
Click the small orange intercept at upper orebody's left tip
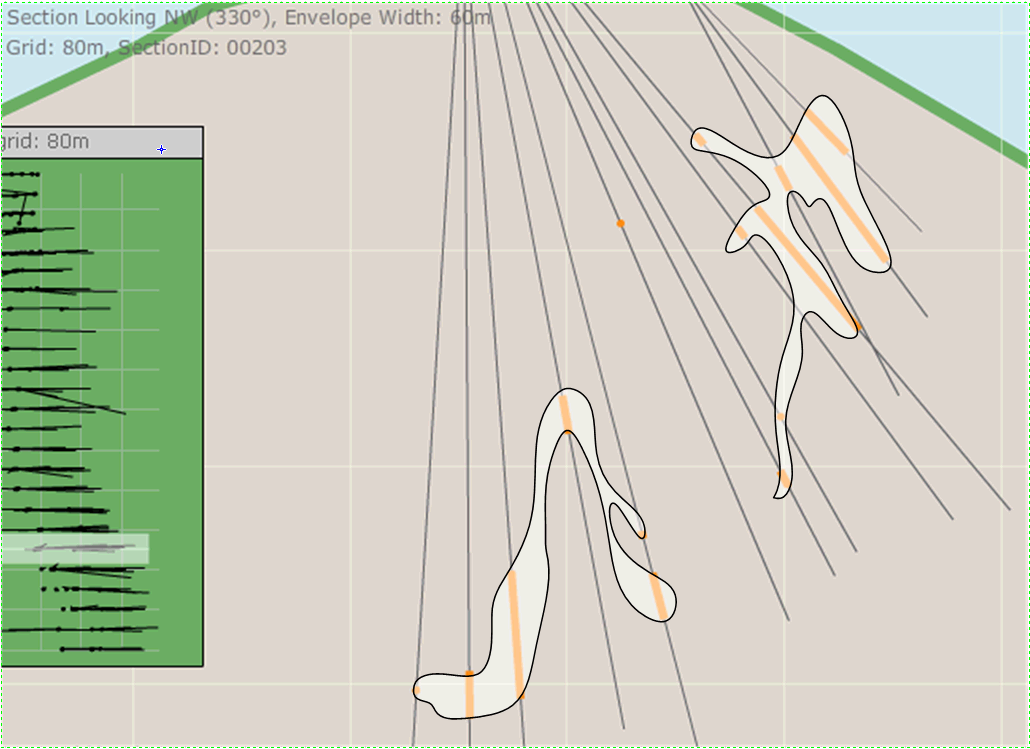click(700, 140)
